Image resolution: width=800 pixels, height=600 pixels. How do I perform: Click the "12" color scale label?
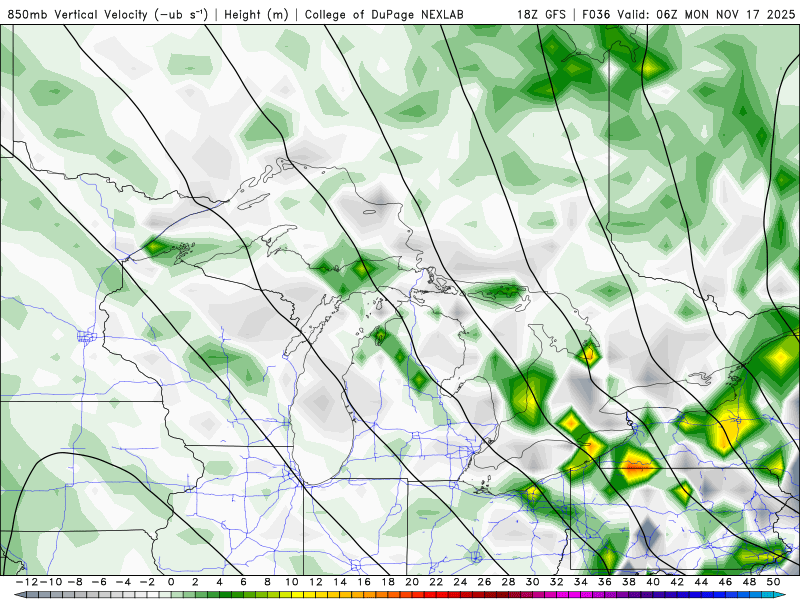click(x=316, y=582)
